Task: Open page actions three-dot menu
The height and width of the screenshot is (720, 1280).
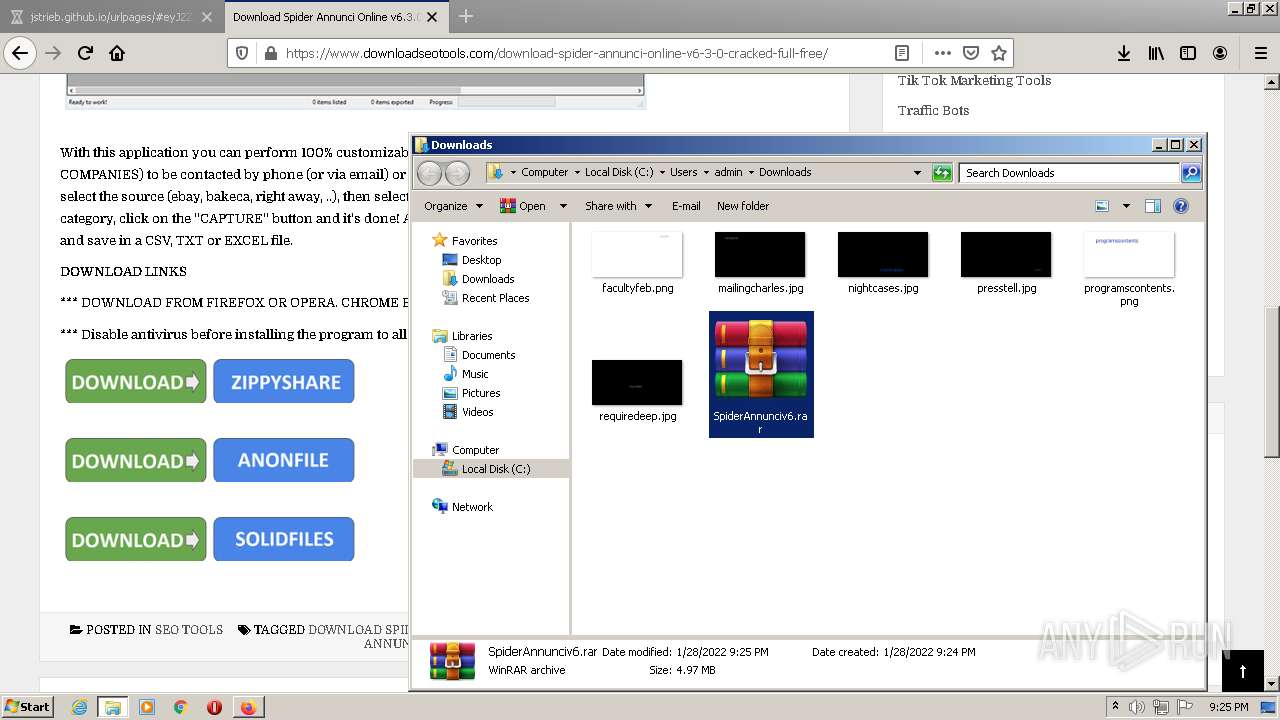Action: click(x=942, y=53)
